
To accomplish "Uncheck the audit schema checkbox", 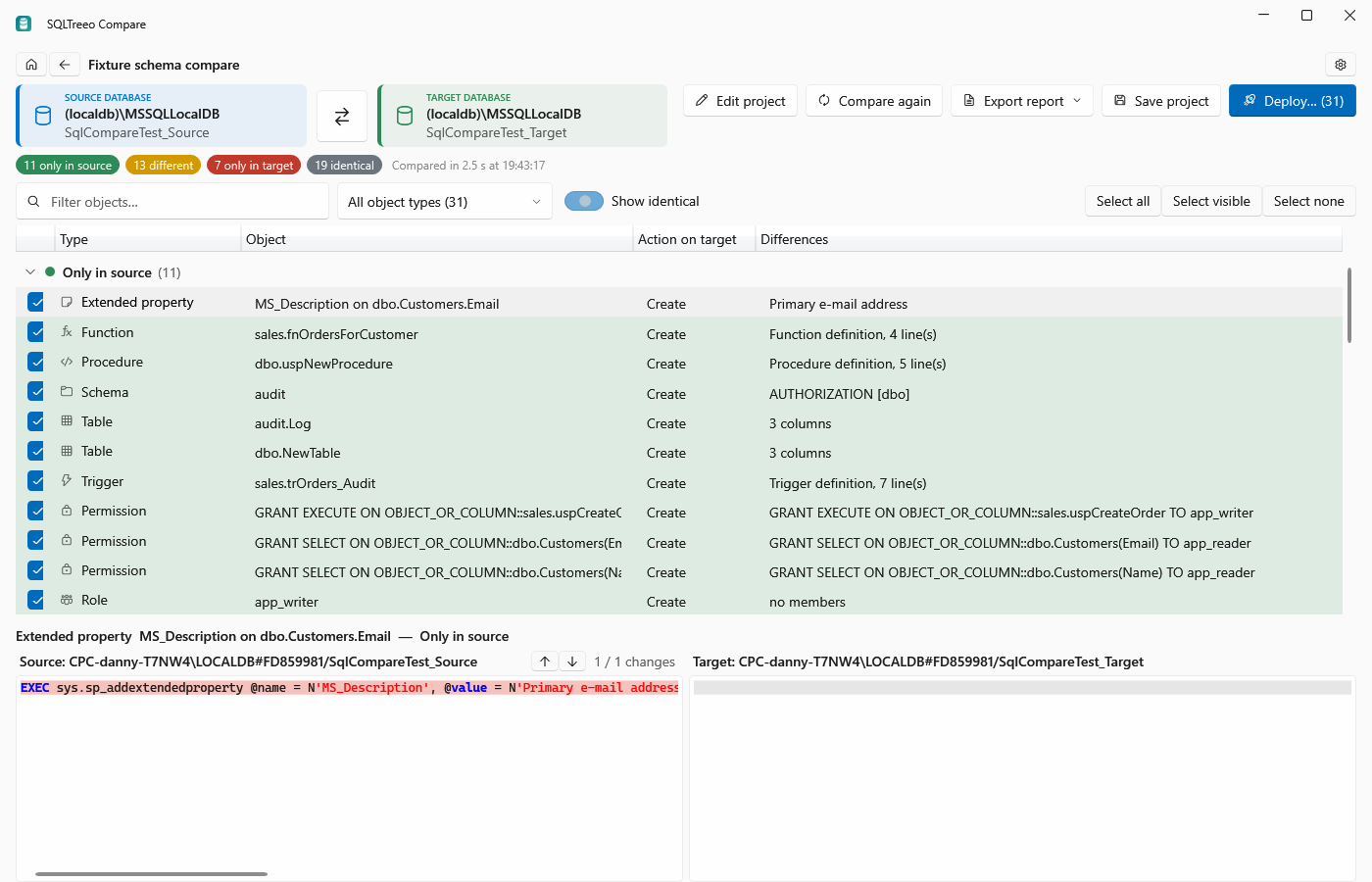I will click(x=36, y=392).
